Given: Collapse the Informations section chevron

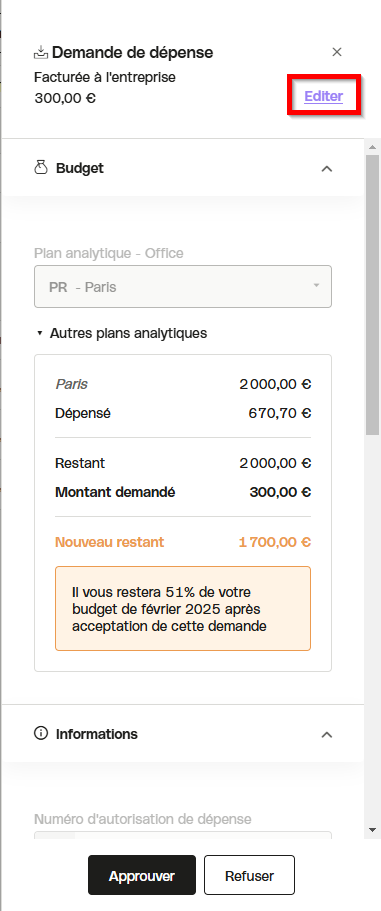Looking at the screenshot, I should pyautogui.click(x=327, y=734).
